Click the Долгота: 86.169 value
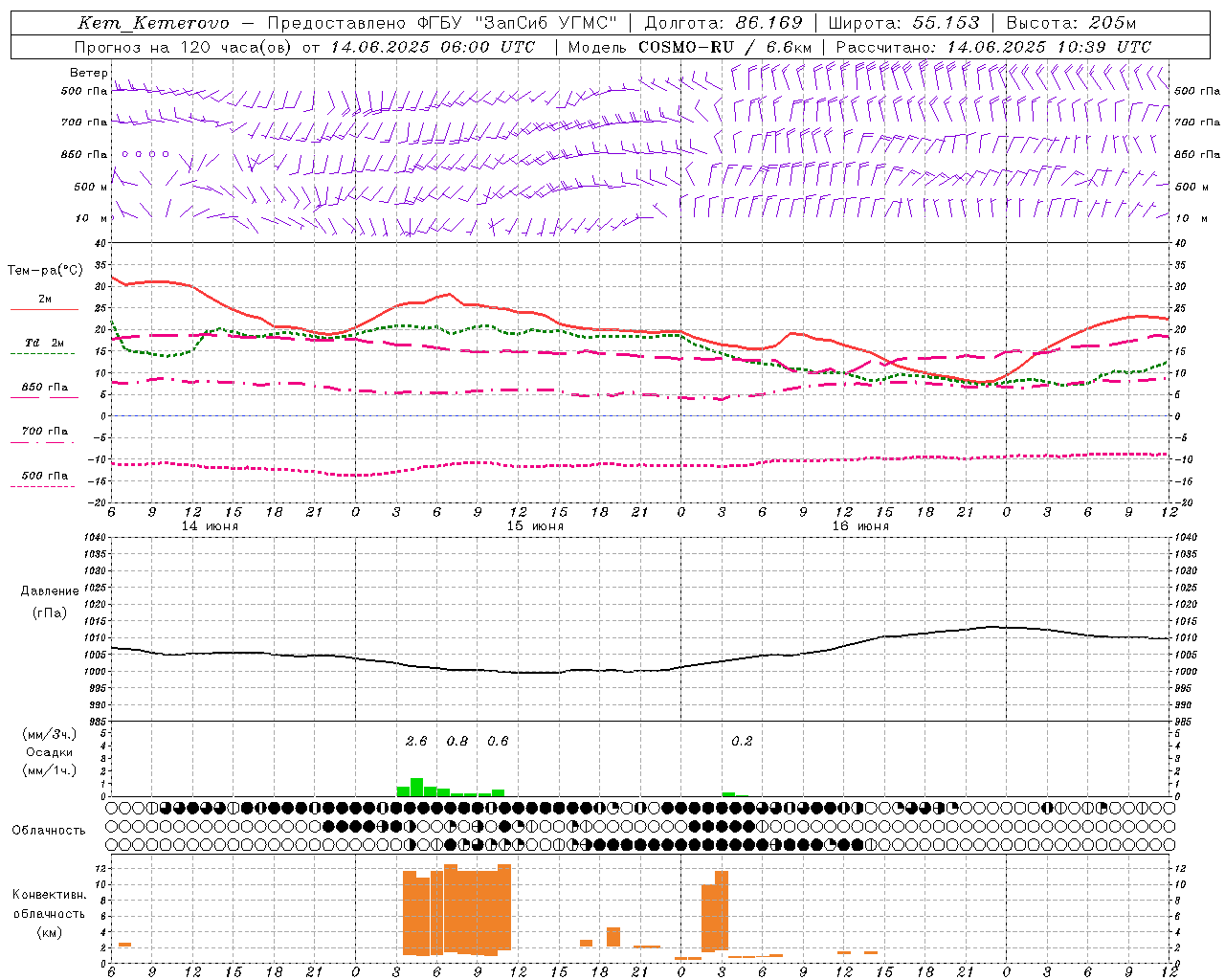Viewport: 1225px width, 980px height. coord(724,23)
